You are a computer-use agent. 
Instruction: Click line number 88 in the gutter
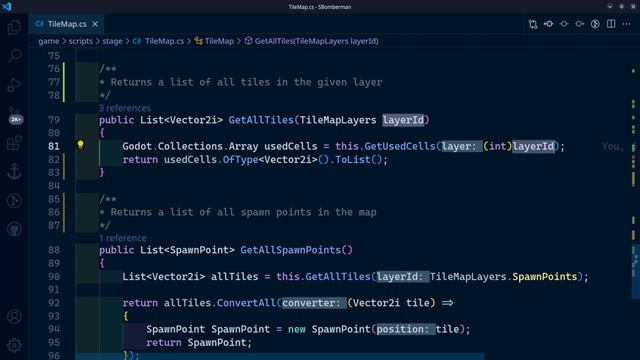[54, 250]
